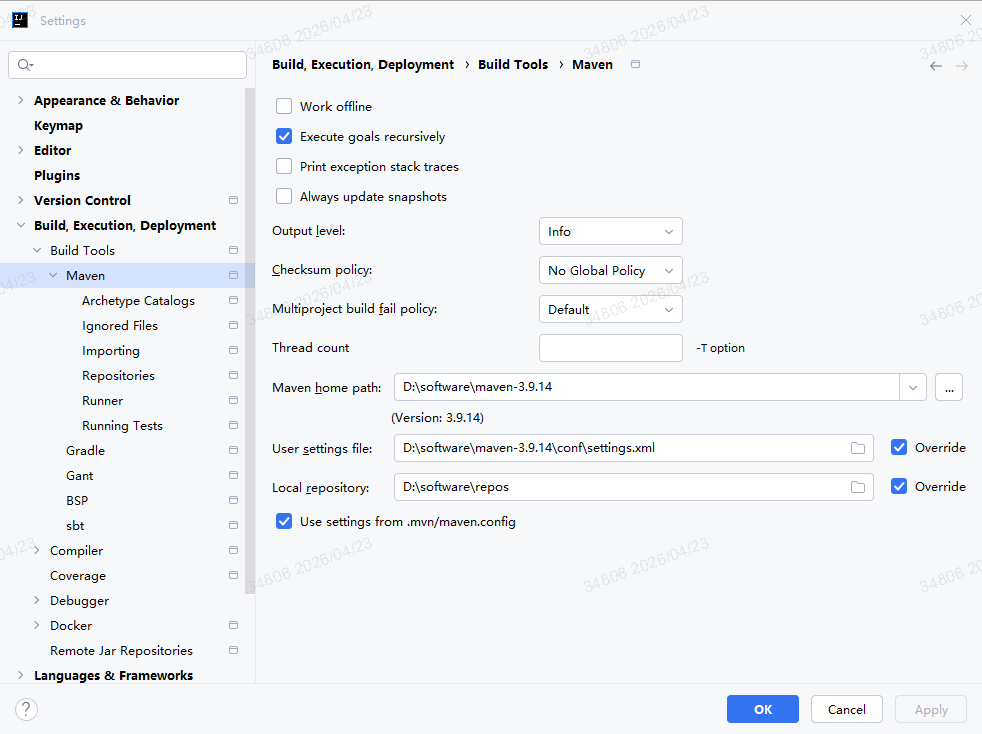
Task: Click project icon on BSP row
Action: pyautogui.click(x=234, y=501)
